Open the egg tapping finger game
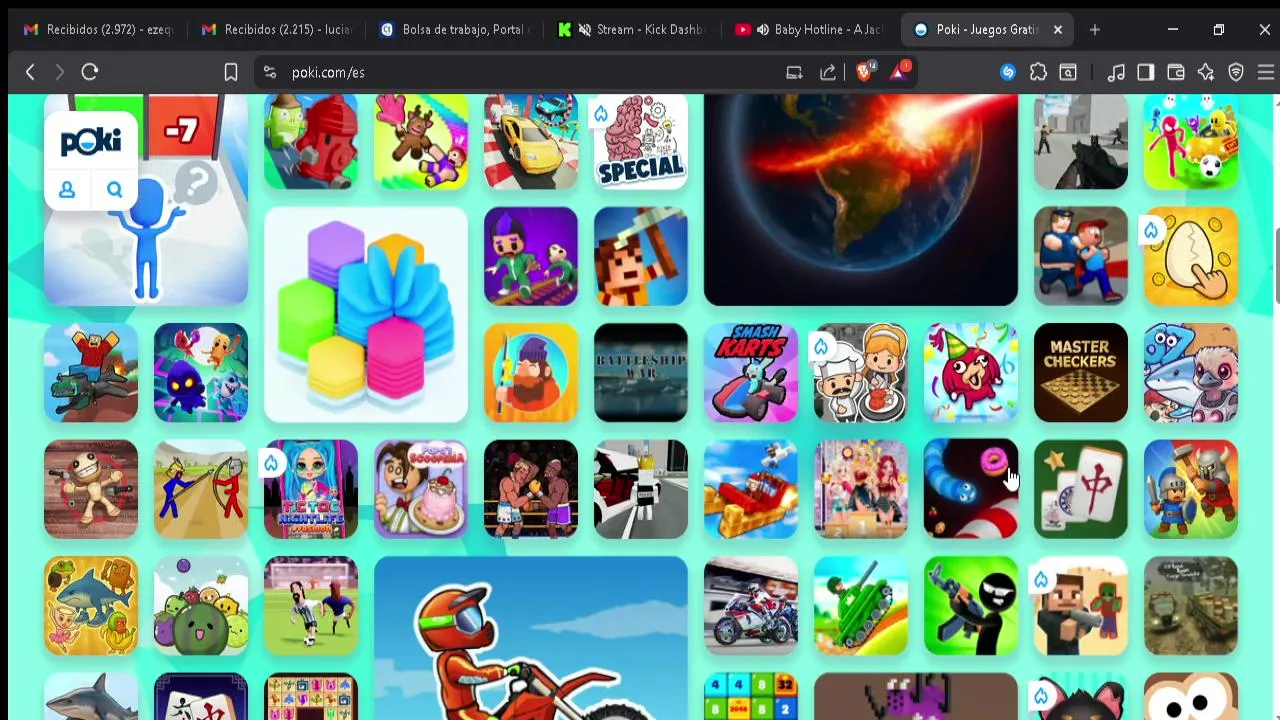The image size is (1280, 720). (x=1191, y=257)
